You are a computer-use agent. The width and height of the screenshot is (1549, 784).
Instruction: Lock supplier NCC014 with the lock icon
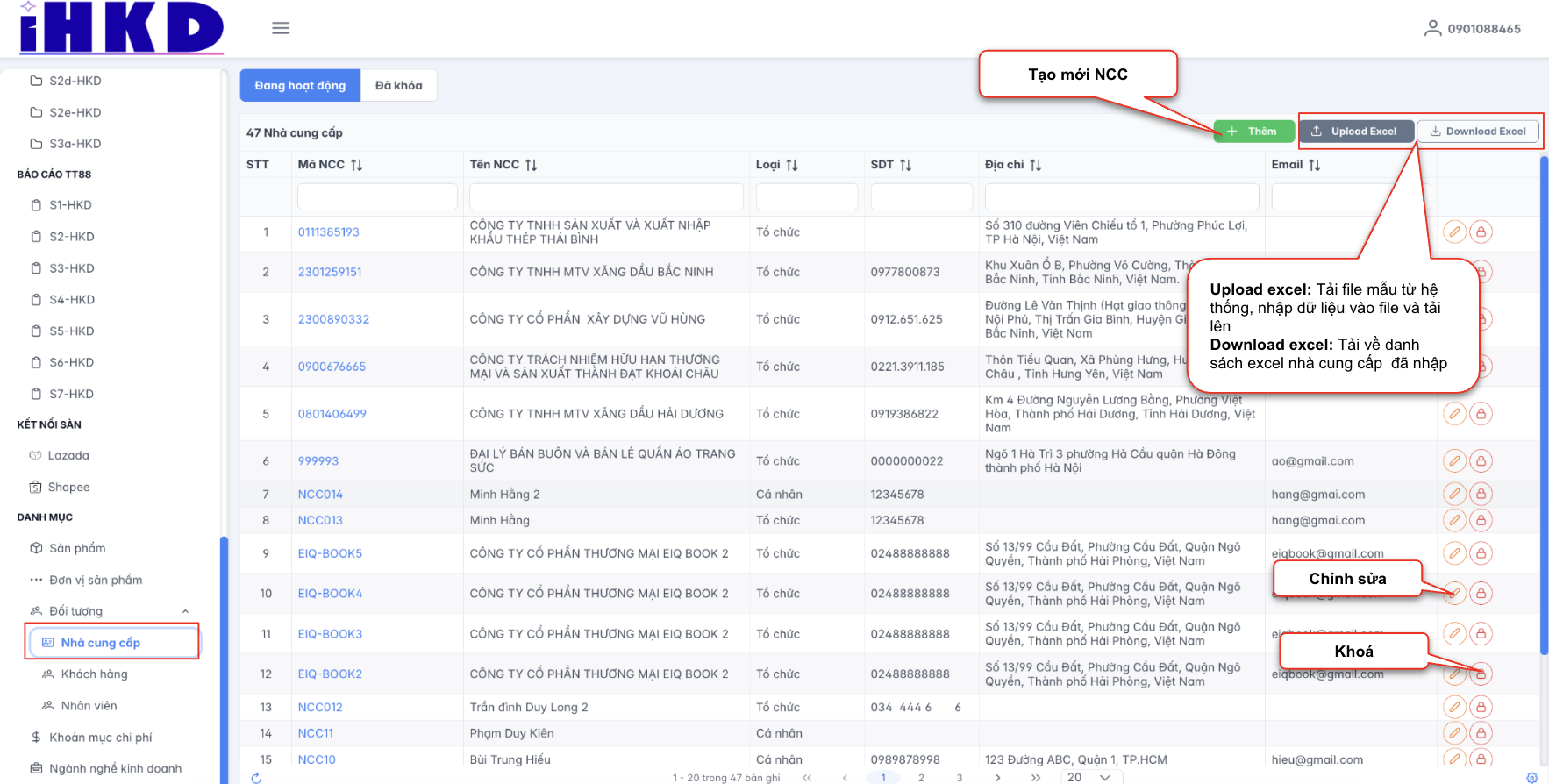coord(1481,495)
